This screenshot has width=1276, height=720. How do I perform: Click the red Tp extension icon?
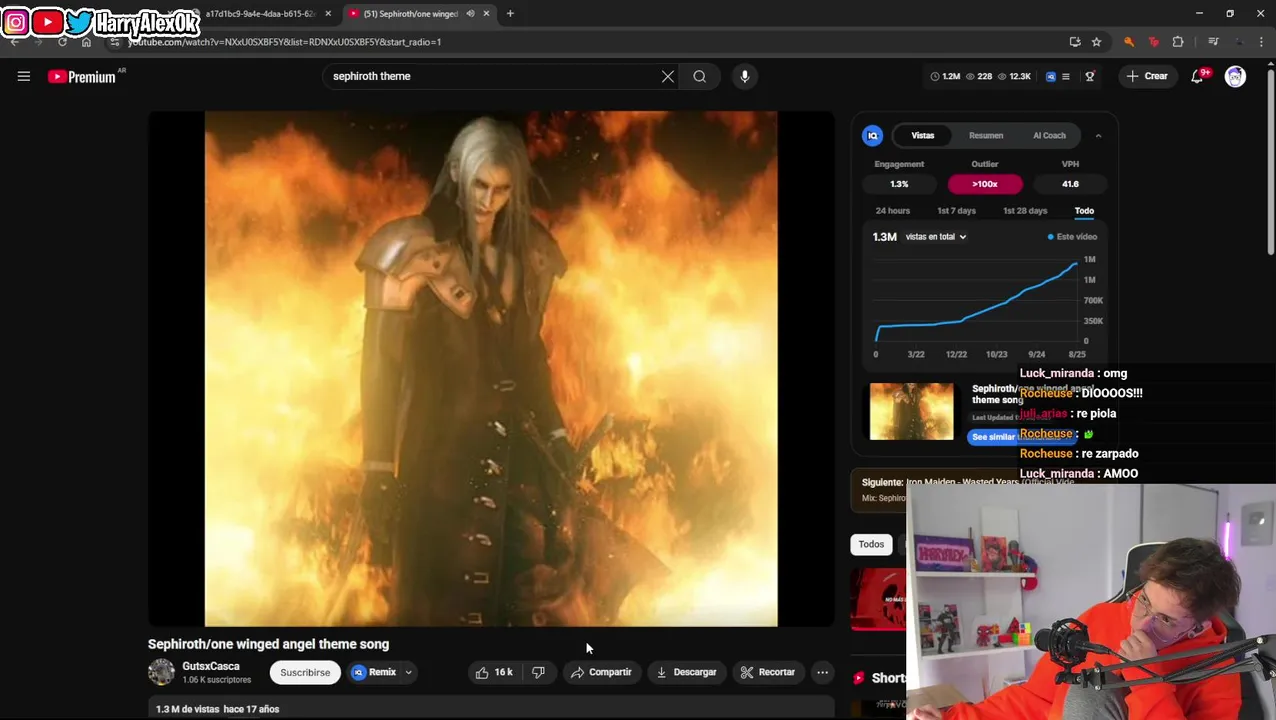pyautogui.click(x=1153, y=42)
